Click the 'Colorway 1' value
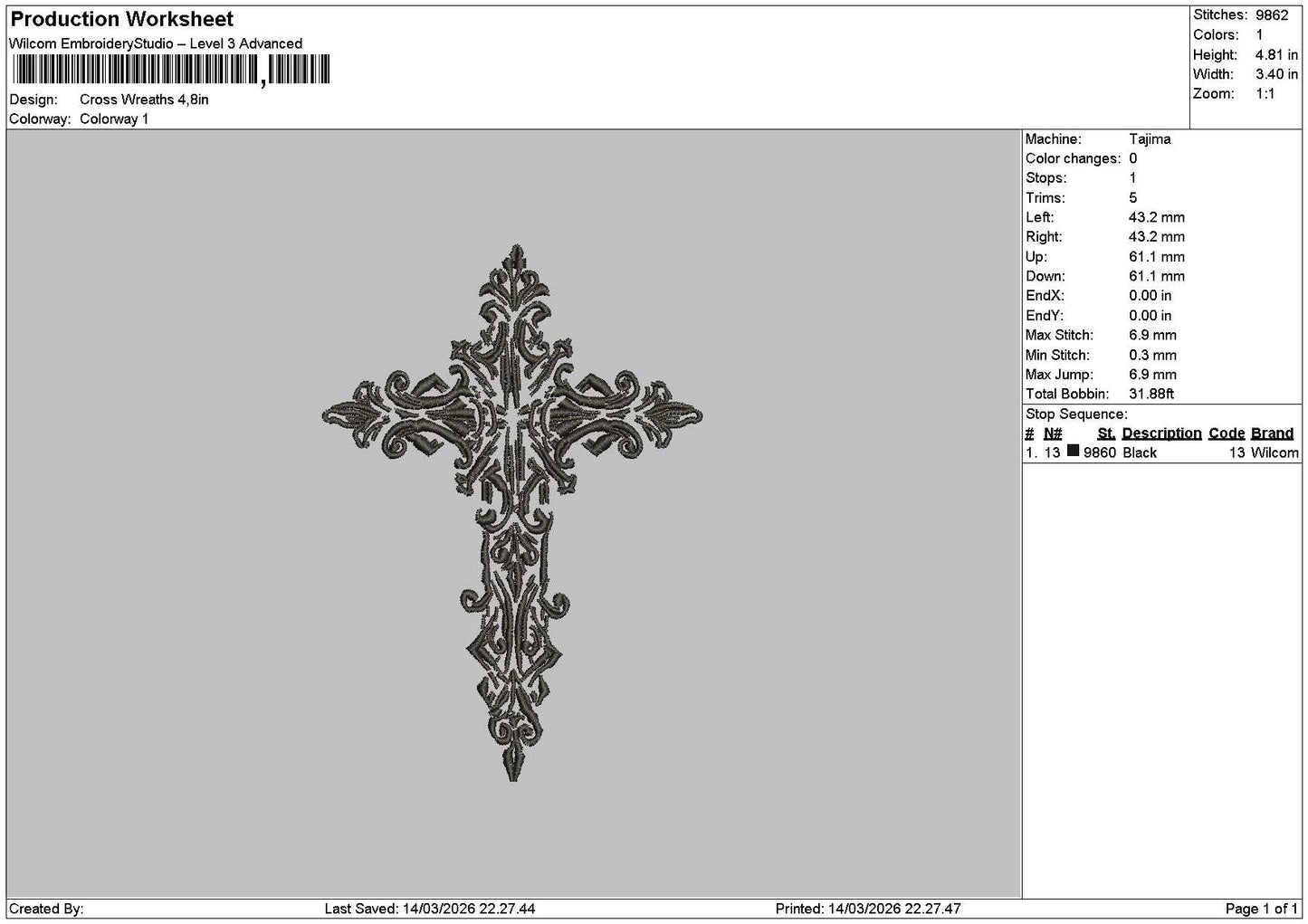Viewport: 1308px width, 924px height. pos(114,119)
